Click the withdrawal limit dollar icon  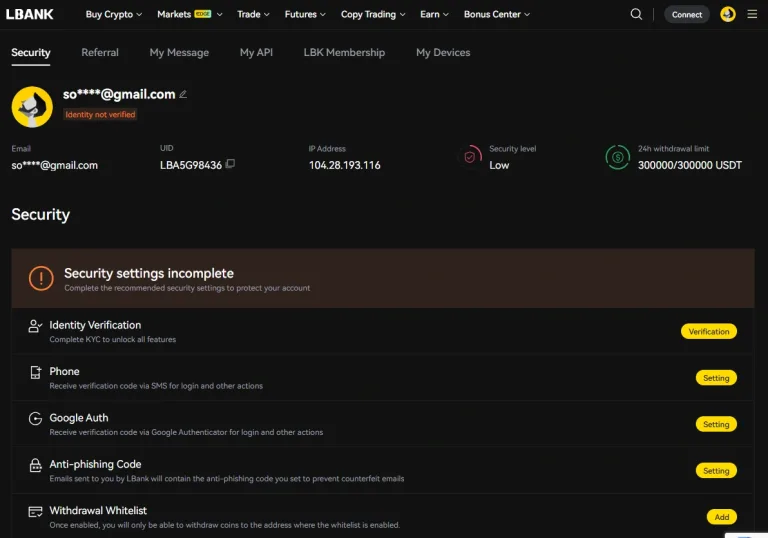618,157
